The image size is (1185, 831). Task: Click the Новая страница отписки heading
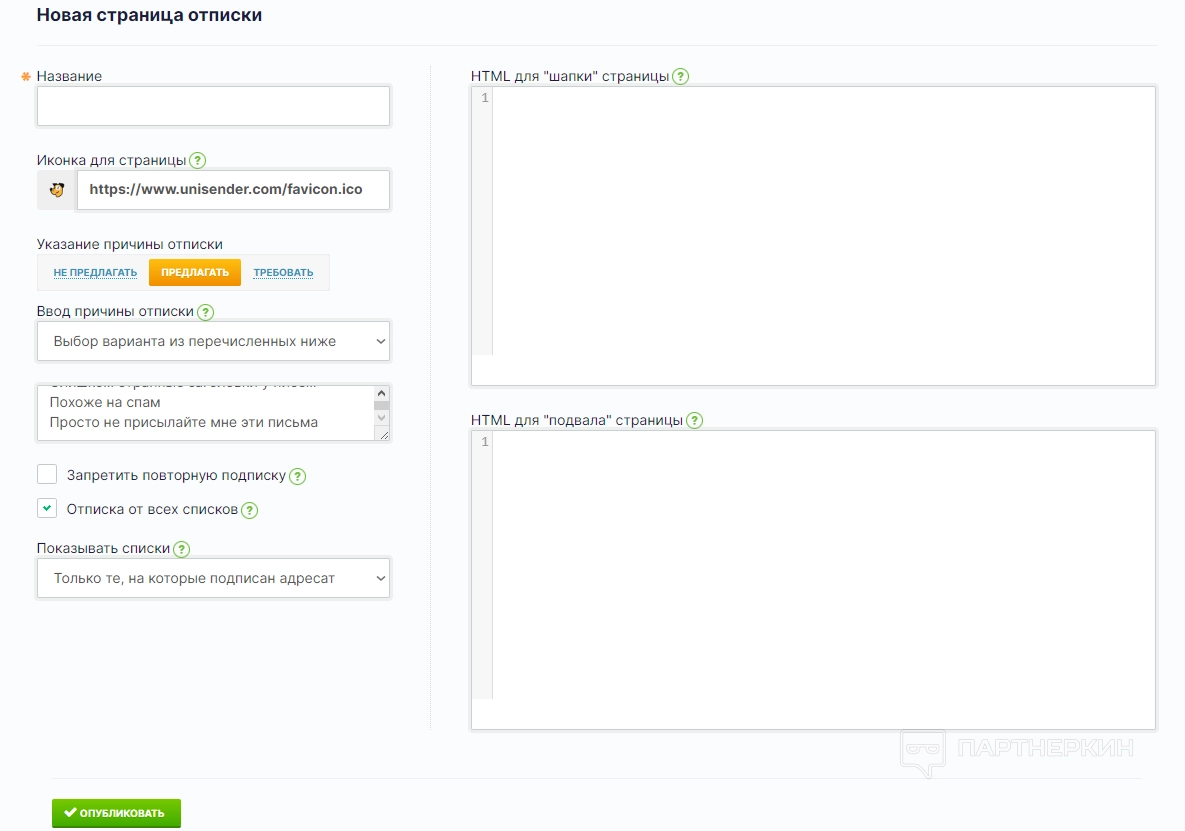click(150, 15)
